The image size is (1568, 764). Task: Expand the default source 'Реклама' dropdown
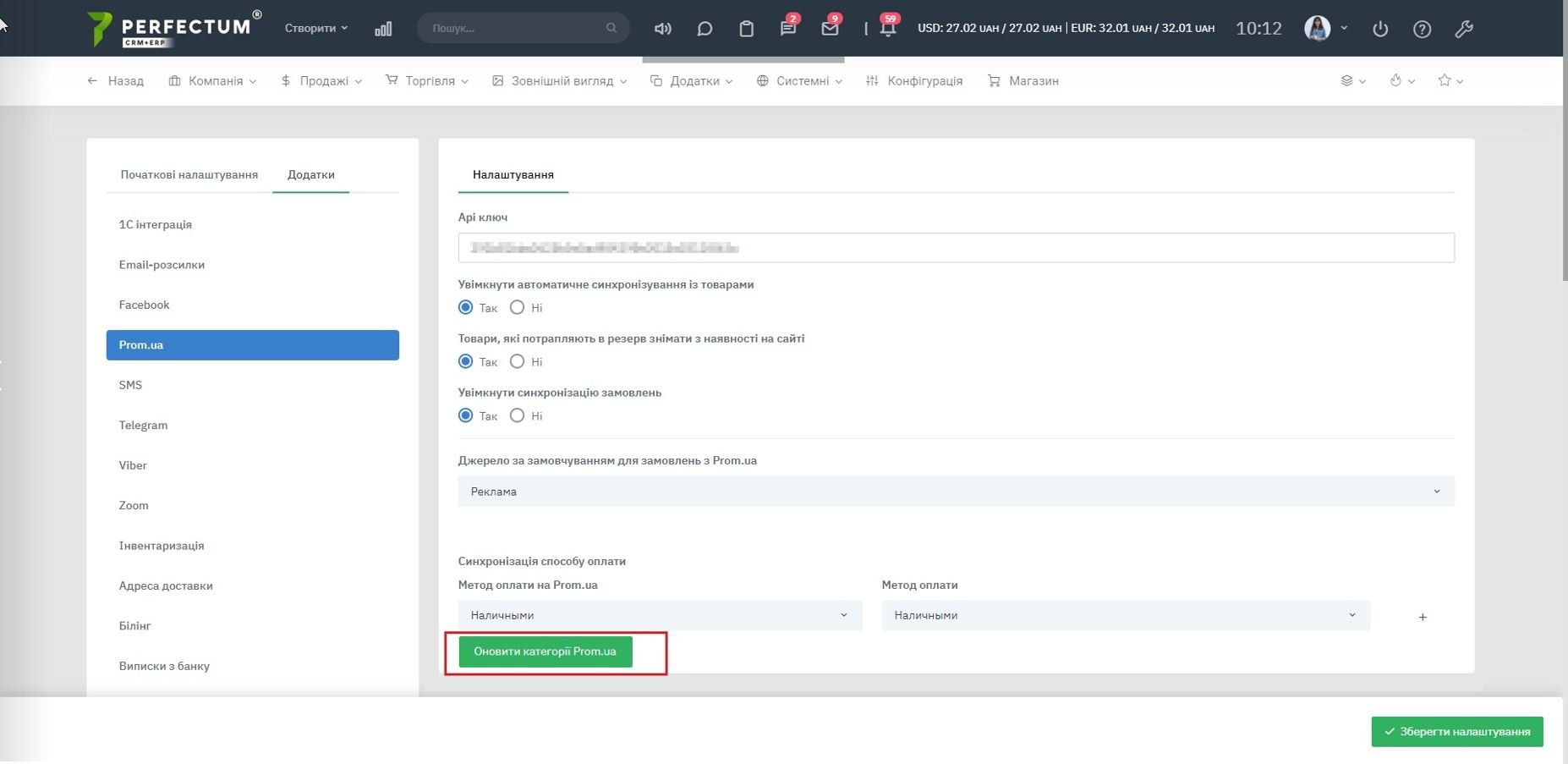(x=956, y=492)
